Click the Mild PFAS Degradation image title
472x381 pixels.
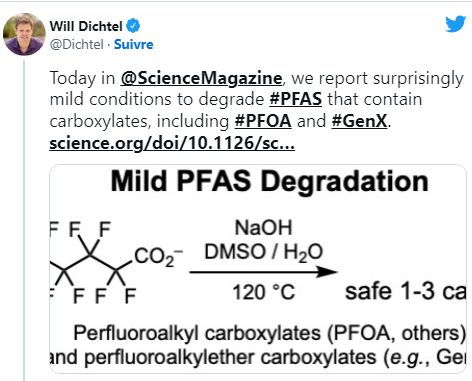click(269, 182)
